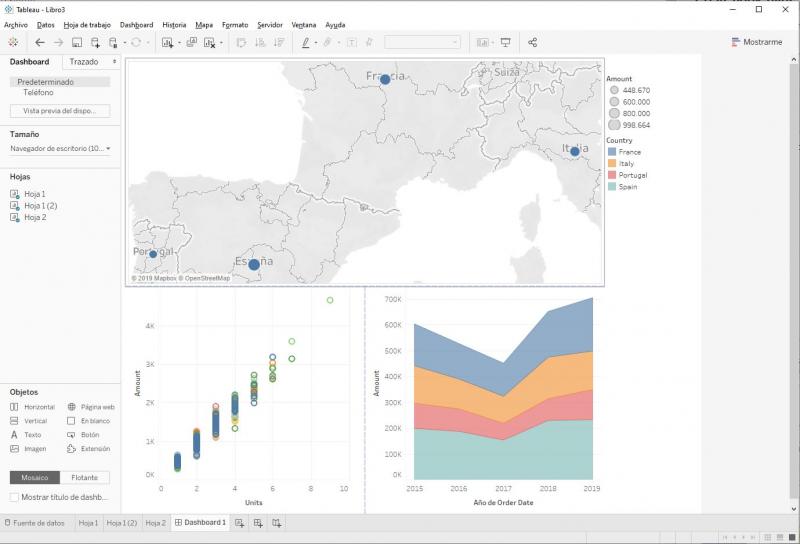Image resolution: width=800 pixels, height=544 pixels.
Task: Click the share icon in toolbar
Action: click(532, 43)
